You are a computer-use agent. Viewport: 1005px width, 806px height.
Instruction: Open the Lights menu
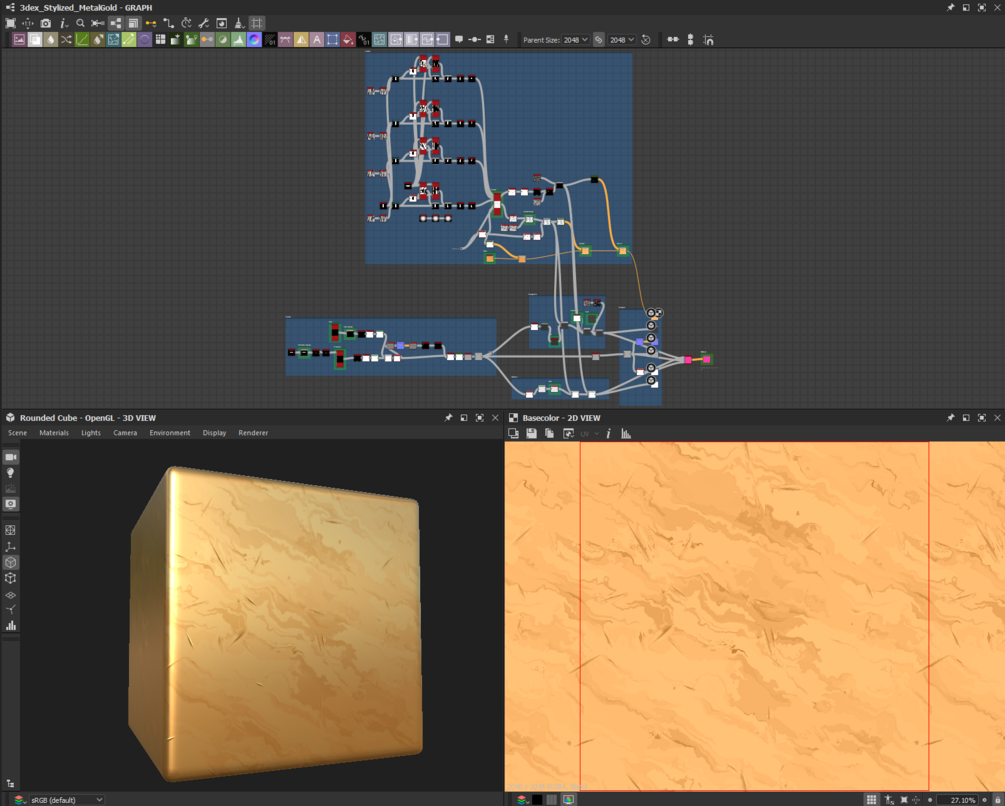pos(91,433)
